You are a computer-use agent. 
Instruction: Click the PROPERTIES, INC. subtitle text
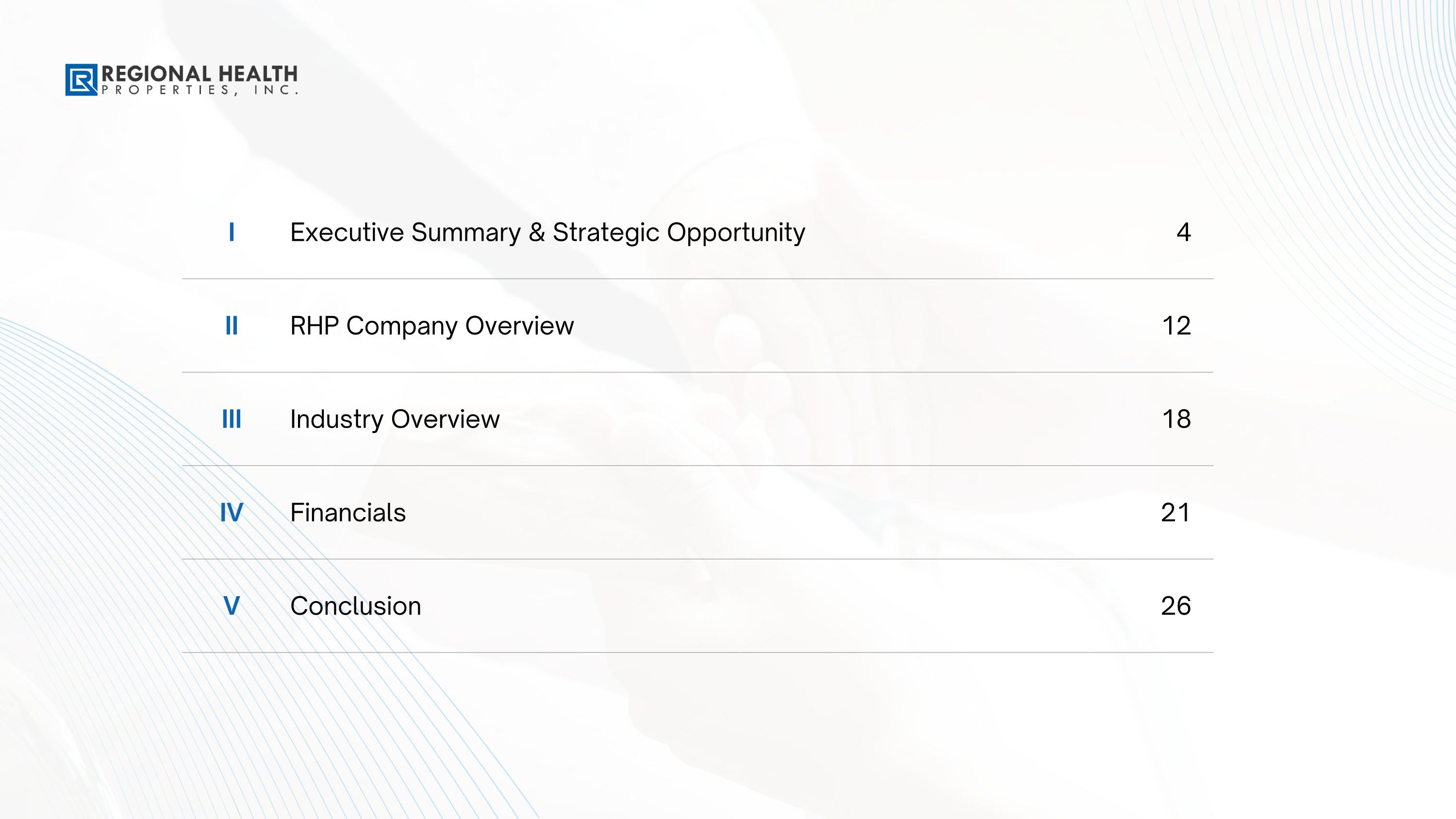pos(199,90)
